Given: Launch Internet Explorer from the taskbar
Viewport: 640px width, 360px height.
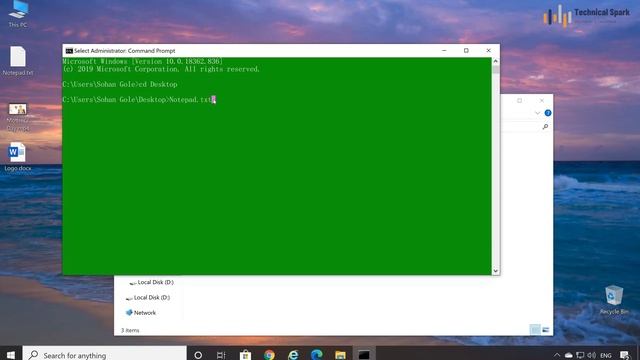Looking at the screenshot, I should [293, 355].
